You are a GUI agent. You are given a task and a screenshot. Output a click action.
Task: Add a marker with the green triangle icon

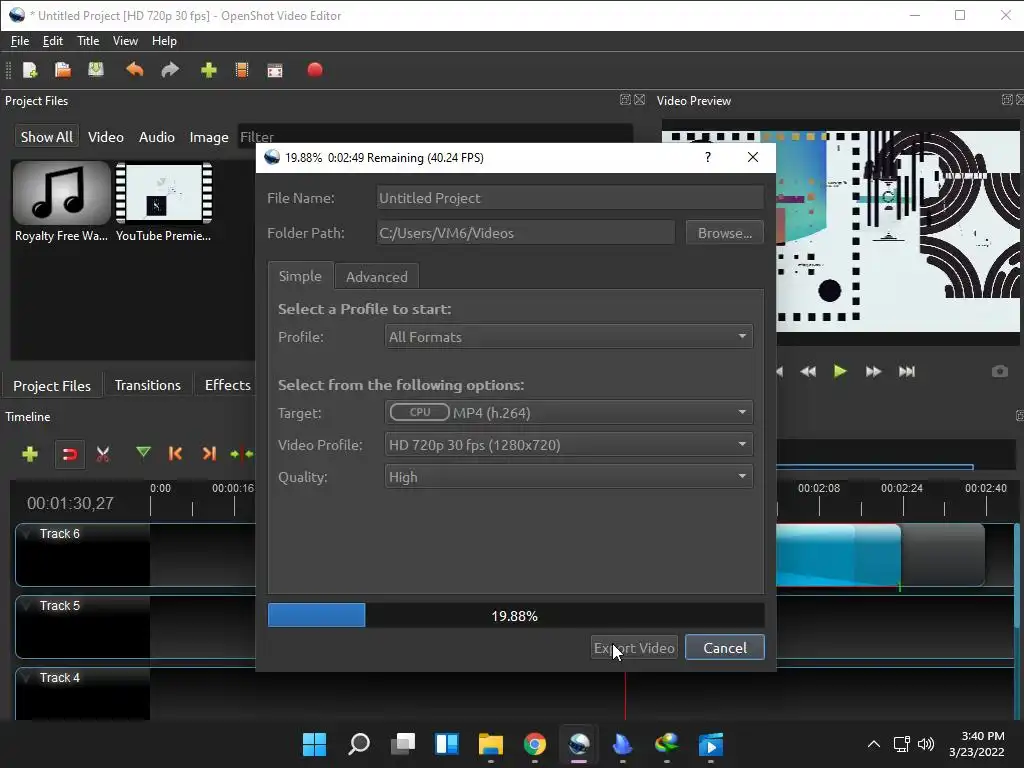tap(143, 453)
